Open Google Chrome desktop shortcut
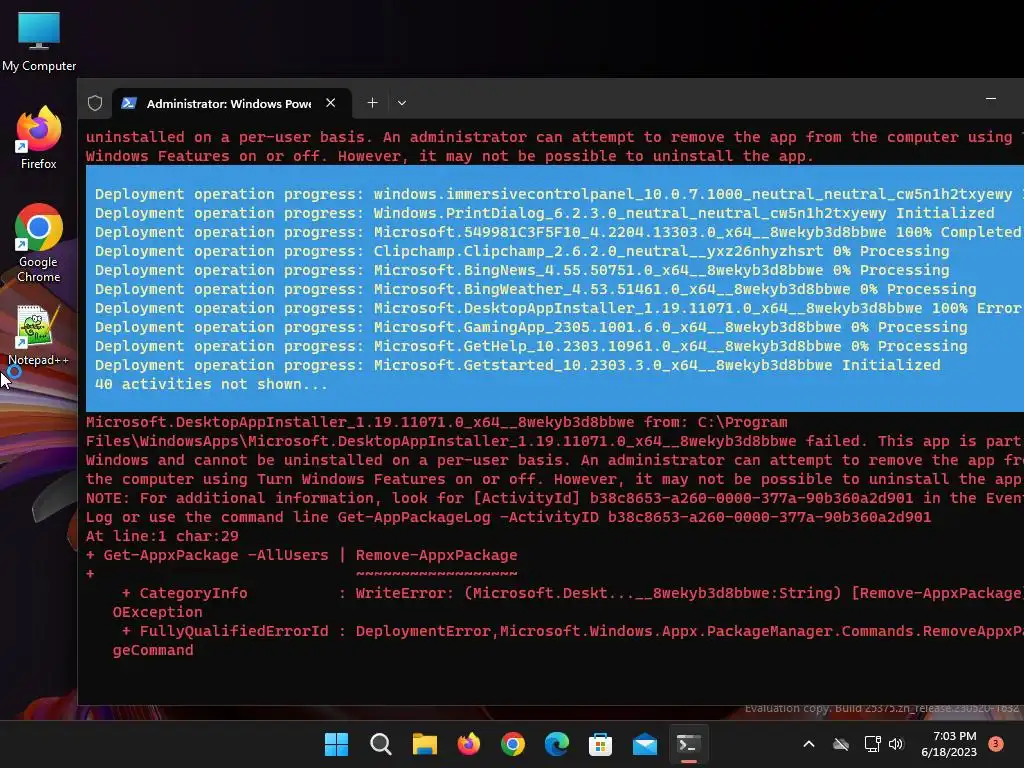1024x768 pixels. click(x=39, y=243)
